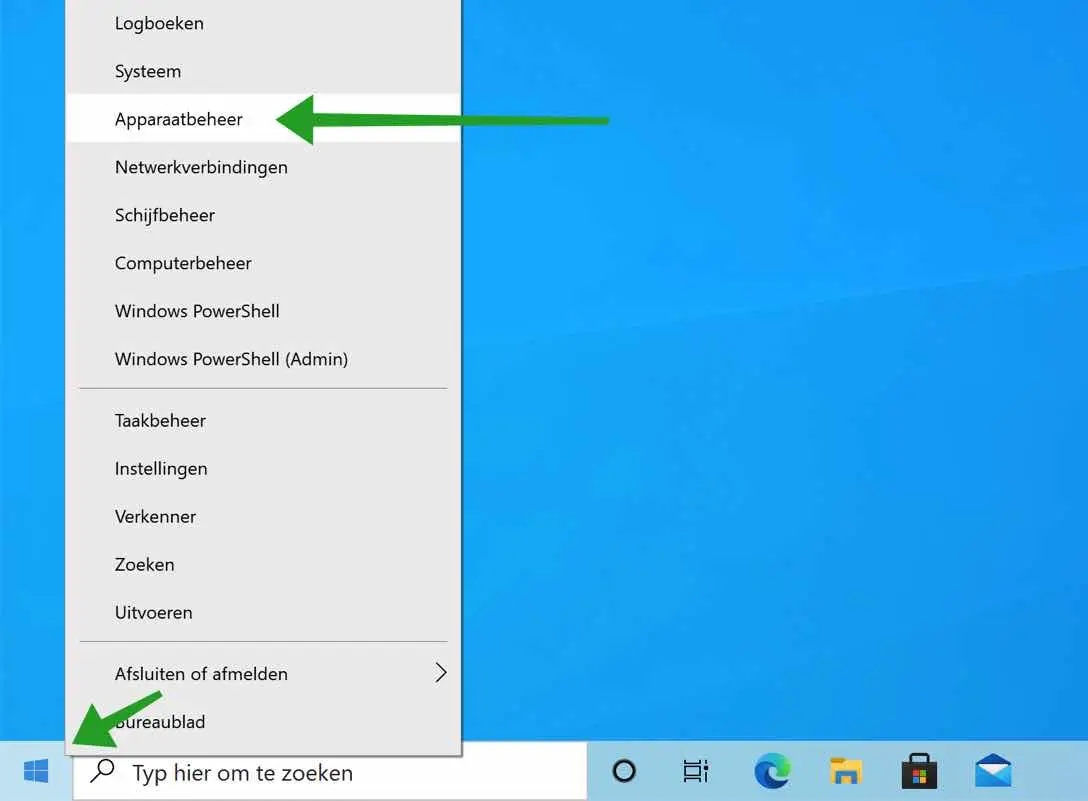Open File Explorer taskbar icon

845,771
